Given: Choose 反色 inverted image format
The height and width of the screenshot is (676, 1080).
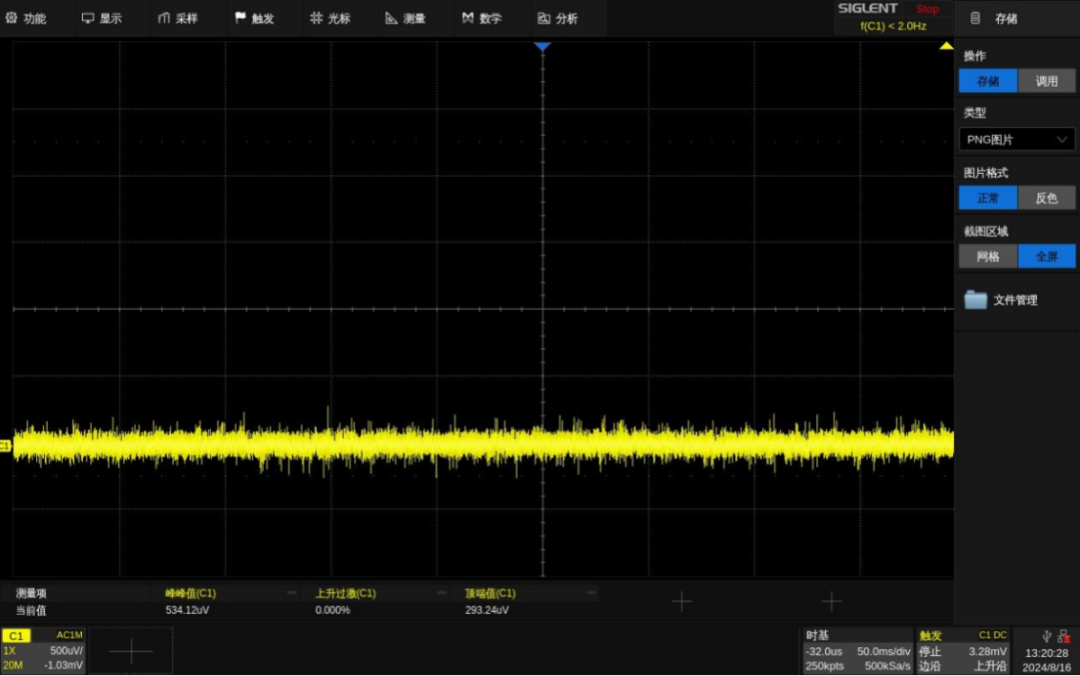Looking at the screenshot, I should coord(1046,198).
